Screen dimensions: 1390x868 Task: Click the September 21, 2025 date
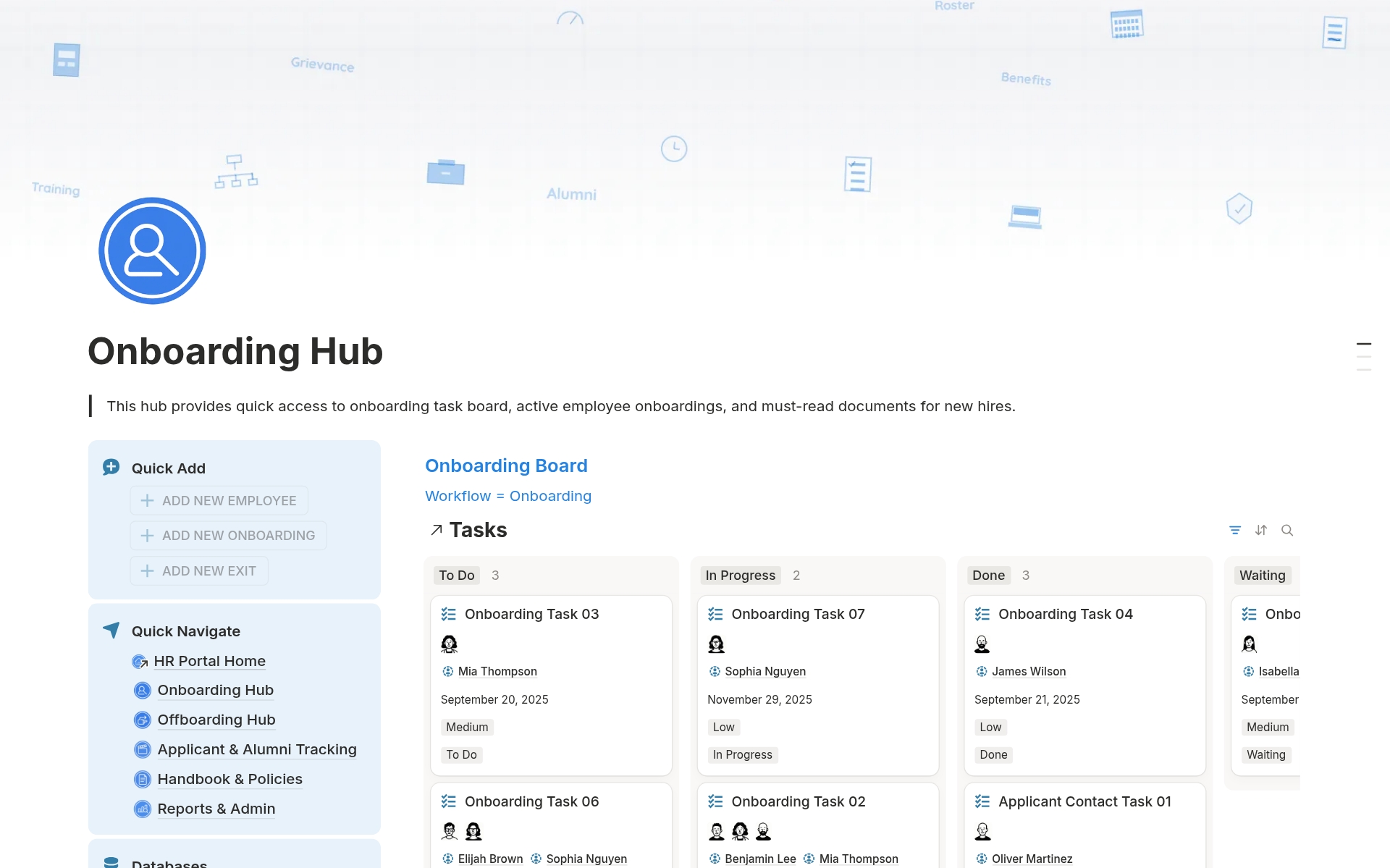[1027, 699]
